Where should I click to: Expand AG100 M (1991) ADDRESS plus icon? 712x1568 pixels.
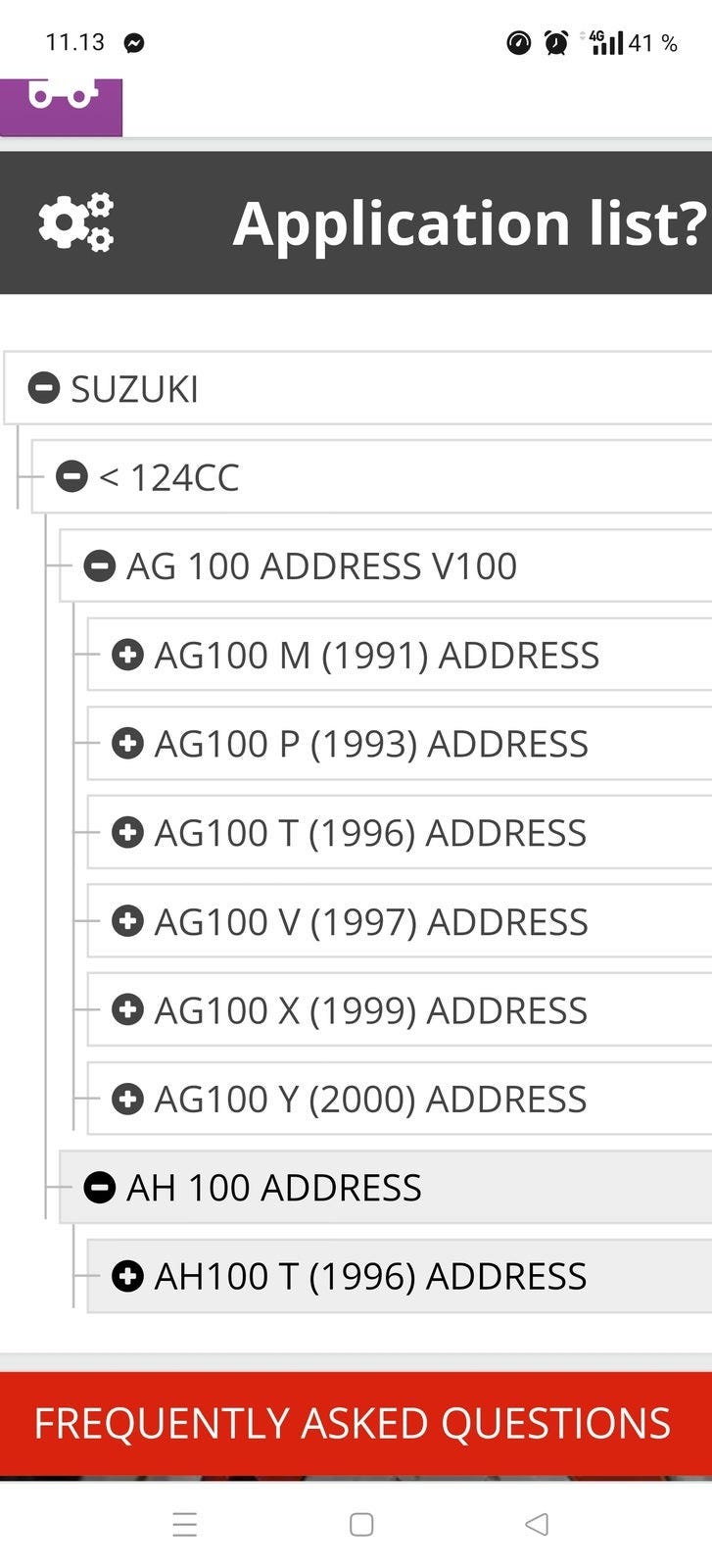(127, 655)
